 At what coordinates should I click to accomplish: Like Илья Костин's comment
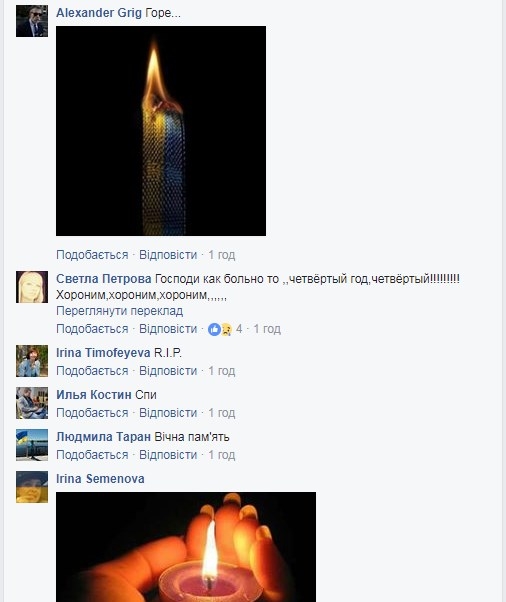point(92,413)
